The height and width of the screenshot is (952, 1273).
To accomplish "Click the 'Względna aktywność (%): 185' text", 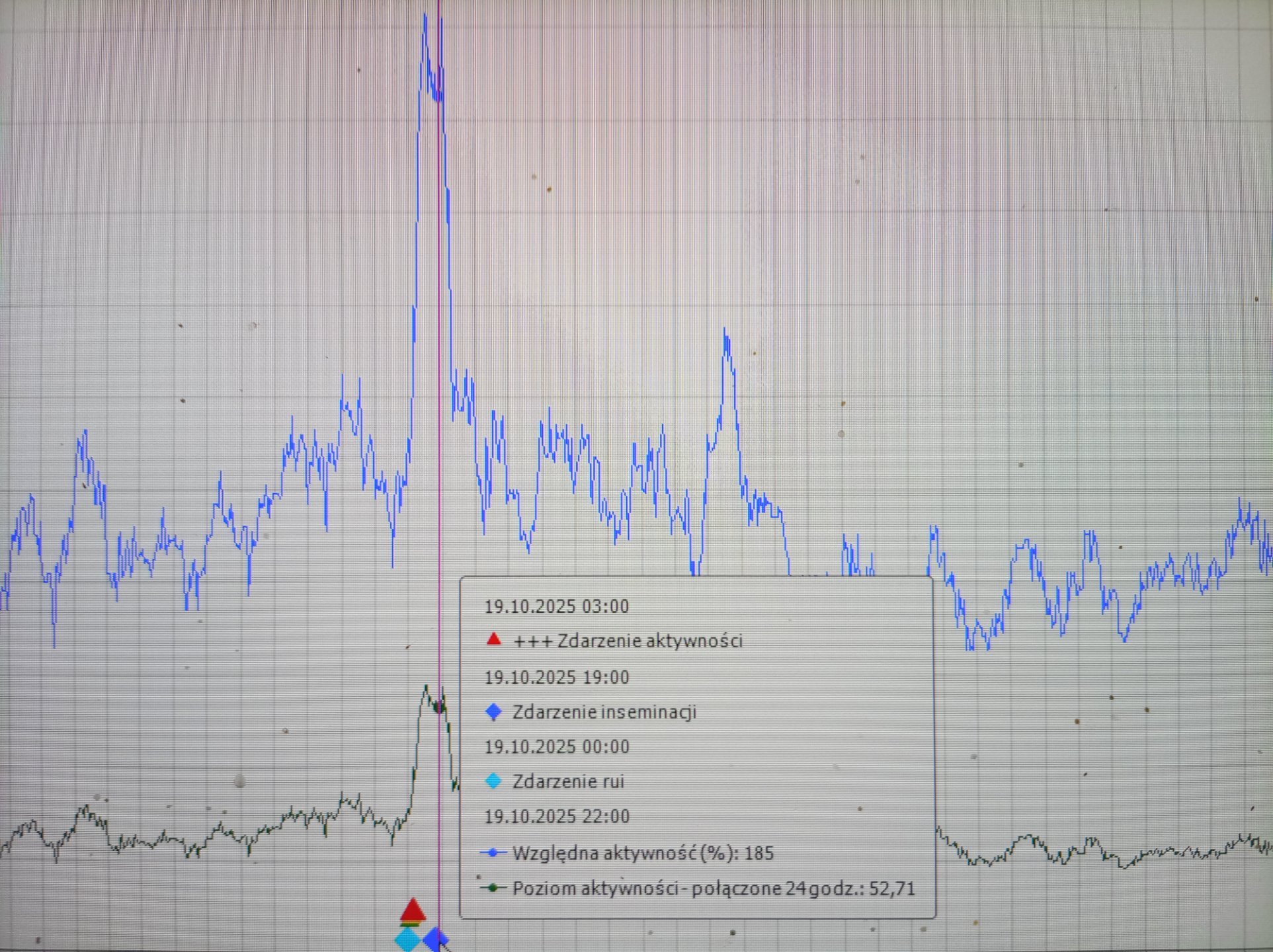I will (643, 853).
